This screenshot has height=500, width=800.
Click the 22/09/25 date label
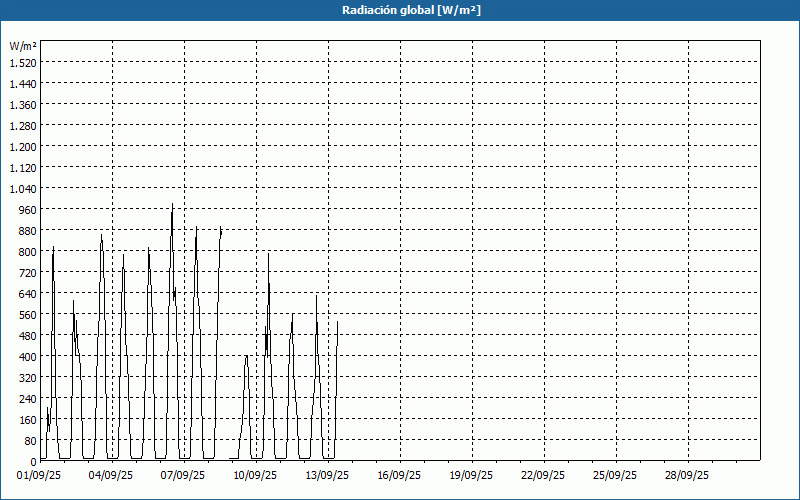[543, 475]
